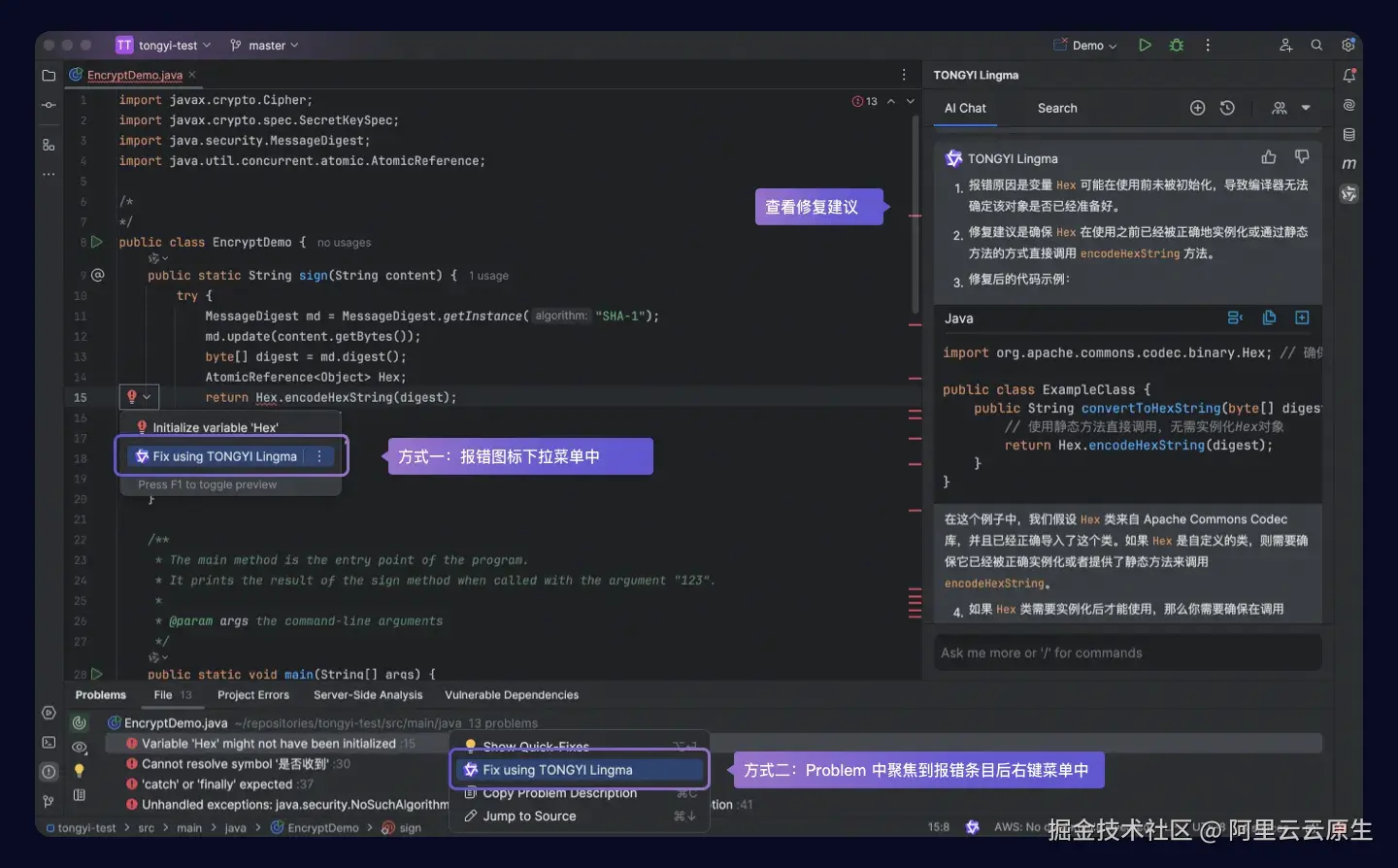The width and height of the screenshot is (1398, 868).
Task: Close the EncryptDemo.java editor tab
Action: (192, 75)
